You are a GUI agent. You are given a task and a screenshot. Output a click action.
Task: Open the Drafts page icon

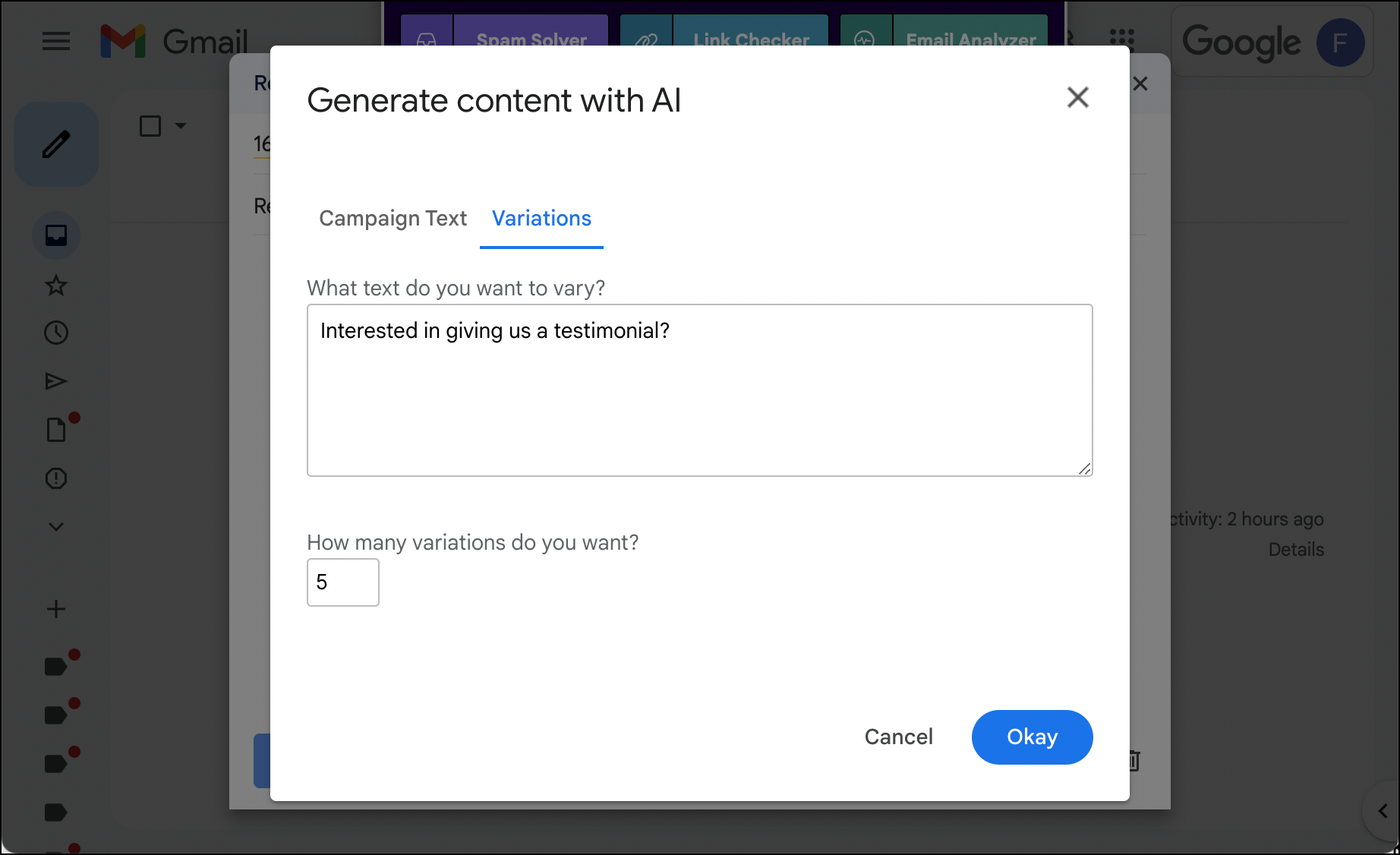click(56, 430)
